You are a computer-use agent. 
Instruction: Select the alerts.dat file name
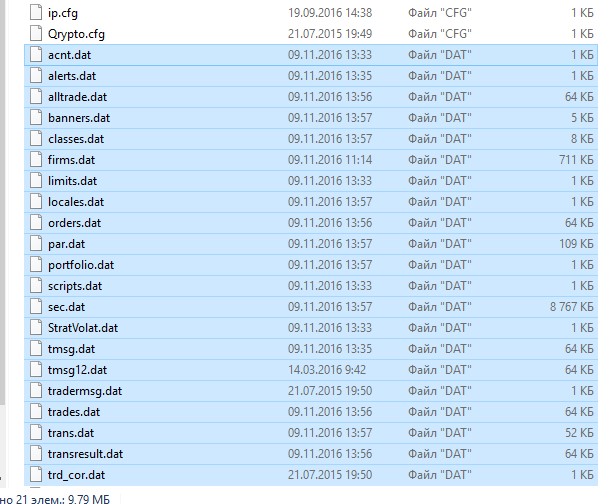tap(72, 76)
